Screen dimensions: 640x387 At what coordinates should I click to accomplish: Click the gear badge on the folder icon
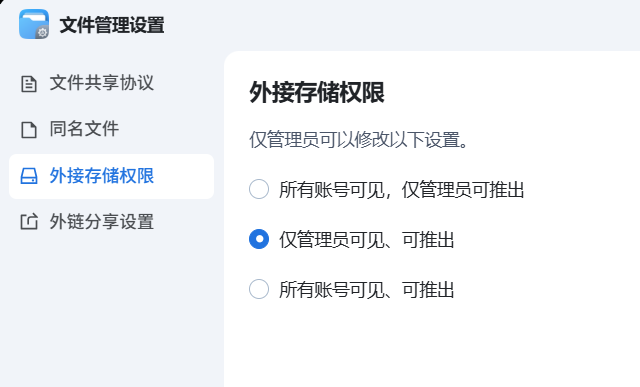point(42,32)
